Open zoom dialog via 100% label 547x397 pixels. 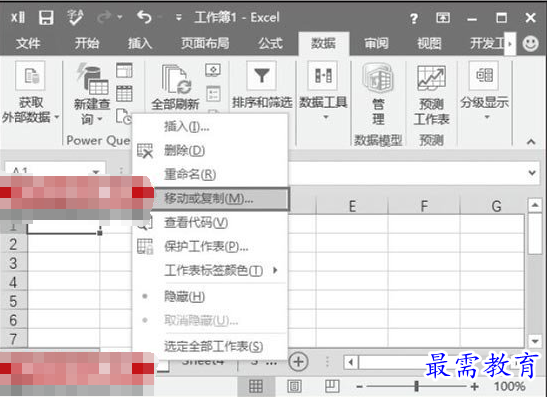509,387
